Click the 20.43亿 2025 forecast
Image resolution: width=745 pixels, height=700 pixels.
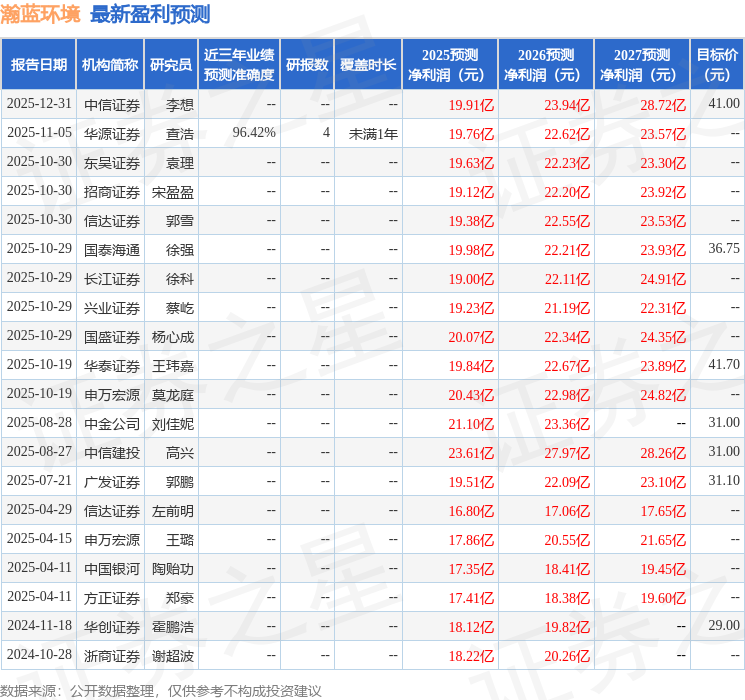pos(471,395)
